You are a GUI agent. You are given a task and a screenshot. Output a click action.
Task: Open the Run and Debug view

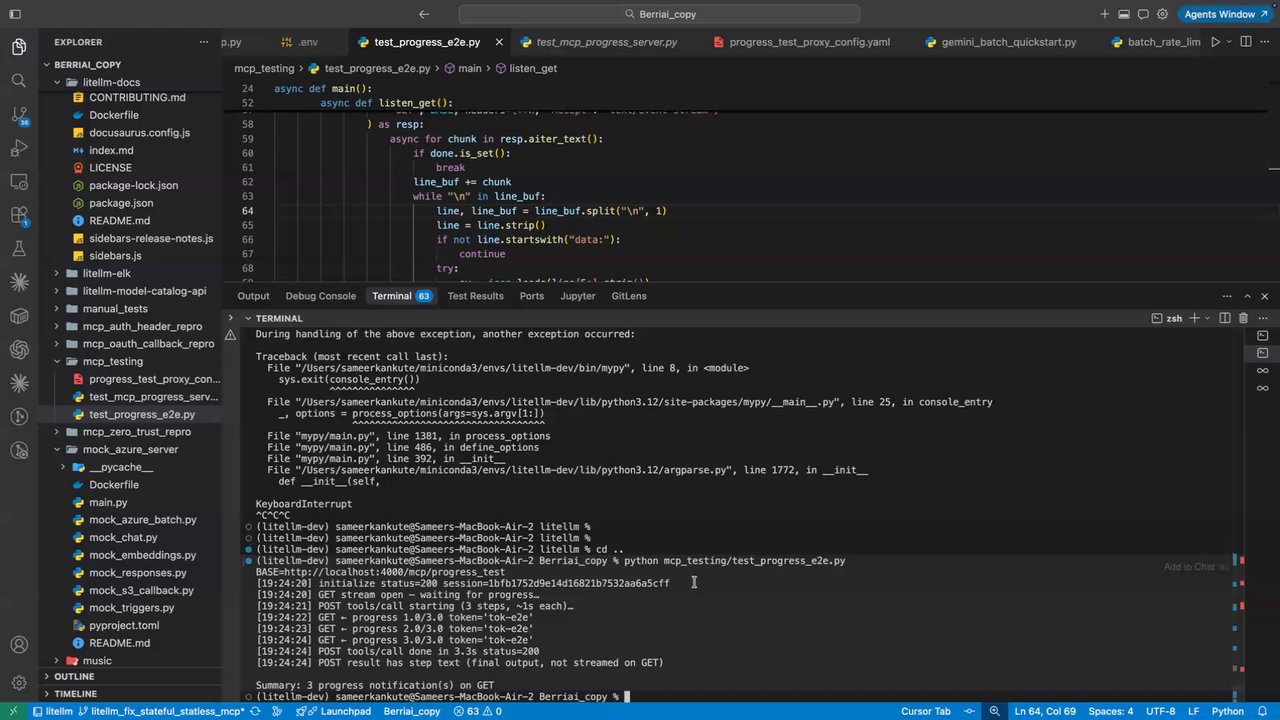click(19, 149)
